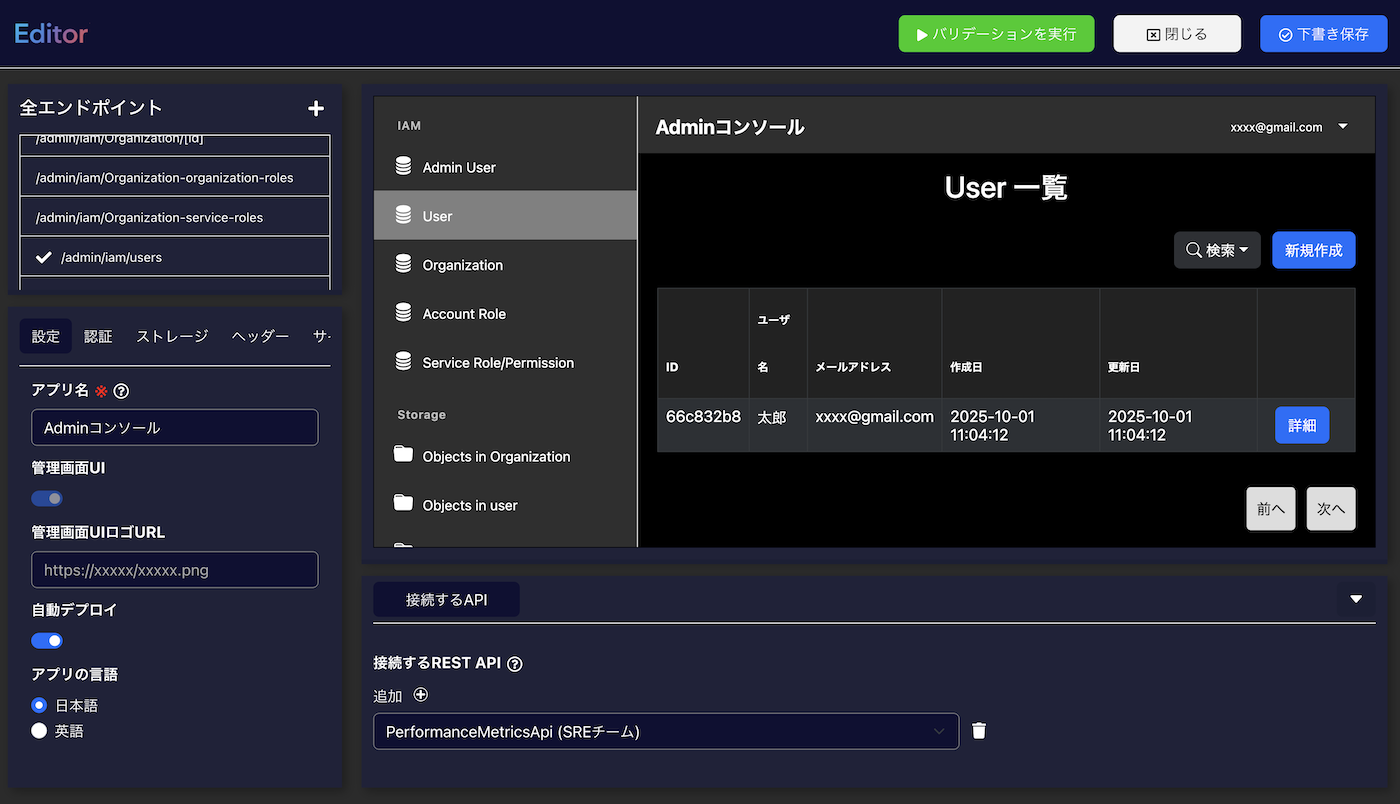Click the database icon next to Account Role

[x=403, y=314]
